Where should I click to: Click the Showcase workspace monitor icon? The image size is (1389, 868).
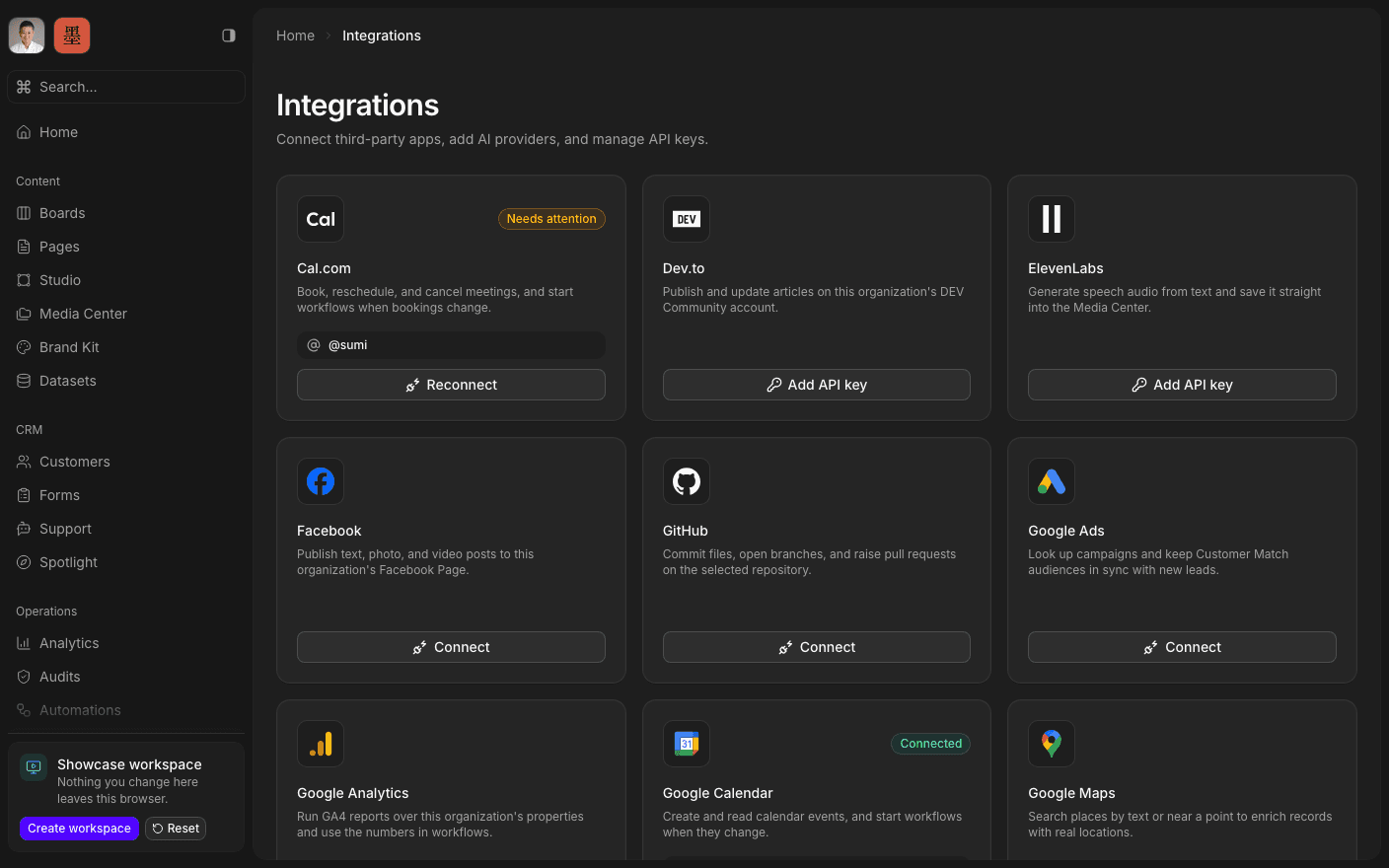(34, 766)
